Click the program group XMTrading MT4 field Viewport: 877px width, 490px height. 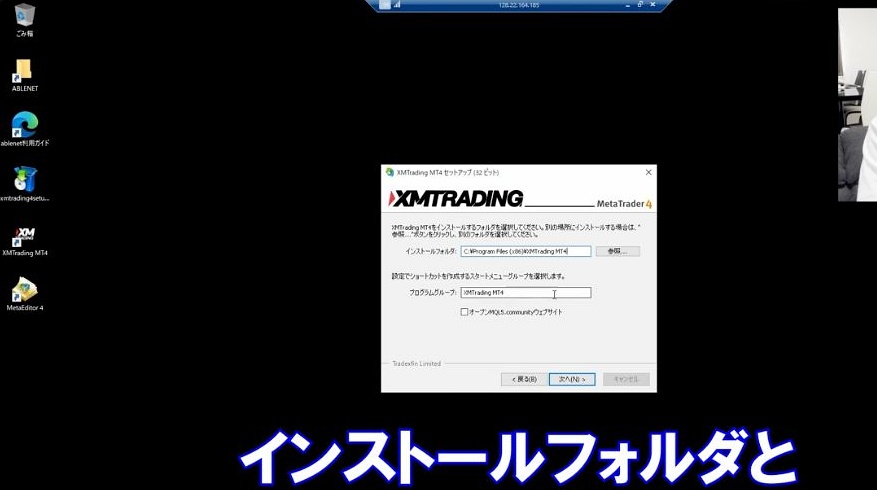pos(526,293)
